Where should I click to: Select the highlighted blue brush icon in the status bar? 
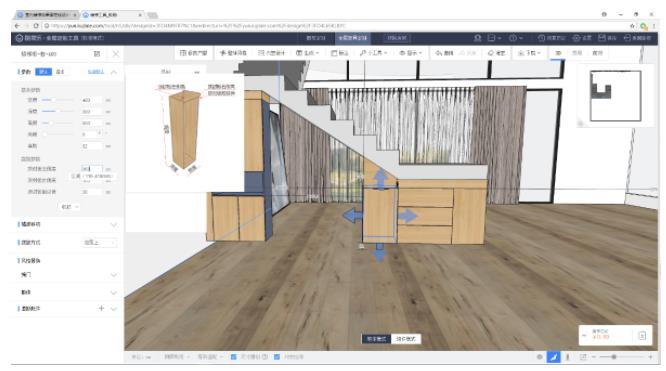point(553,357)
